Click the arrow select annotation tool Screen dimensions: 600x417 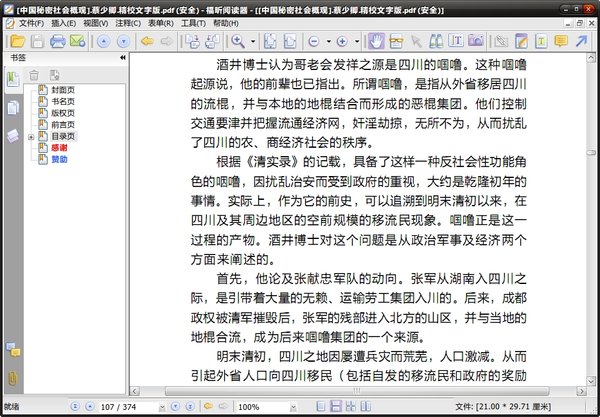point(416,41)
